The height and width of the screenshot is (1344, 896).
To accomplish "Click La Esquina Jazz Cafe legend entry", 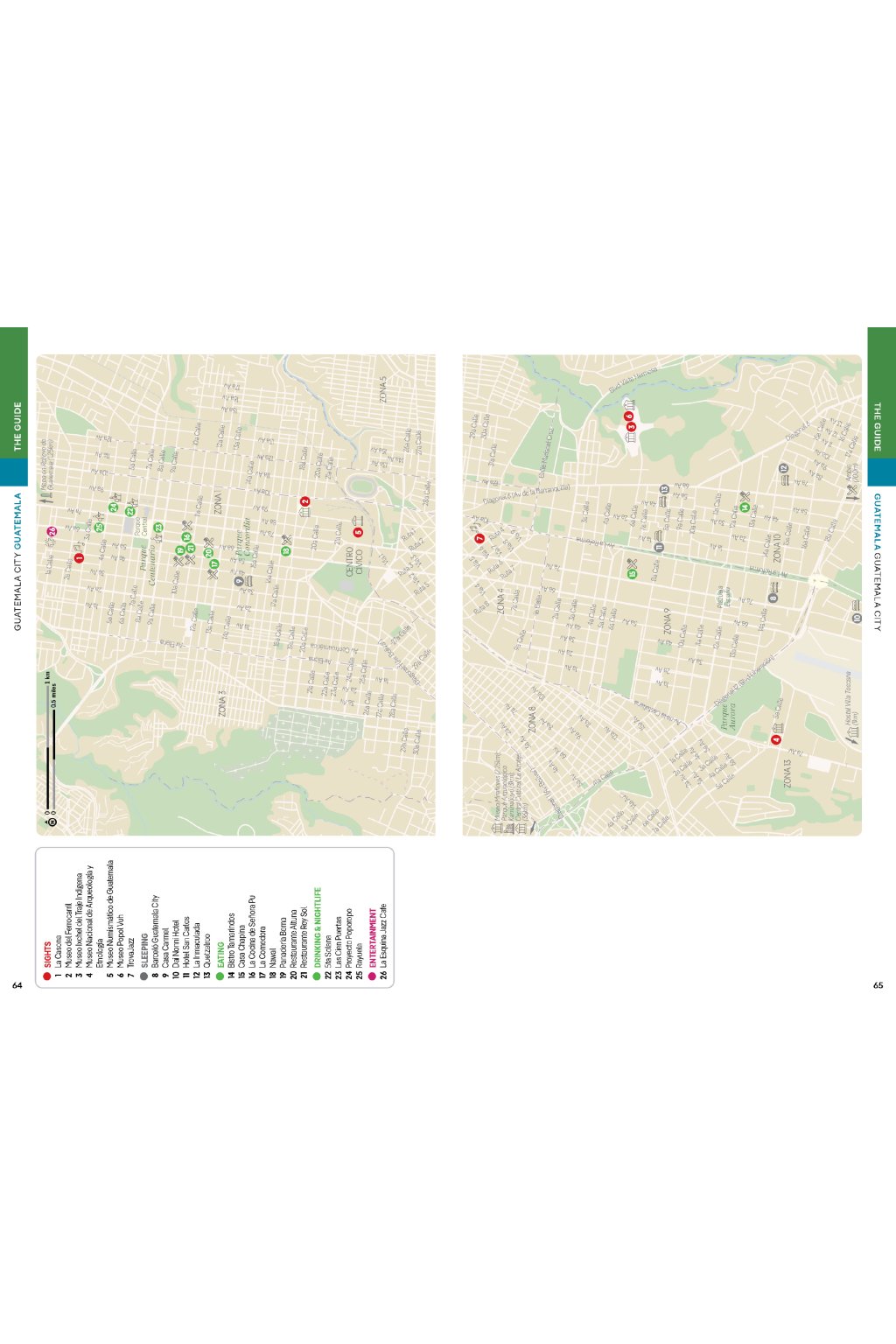I will coord(383,941).
